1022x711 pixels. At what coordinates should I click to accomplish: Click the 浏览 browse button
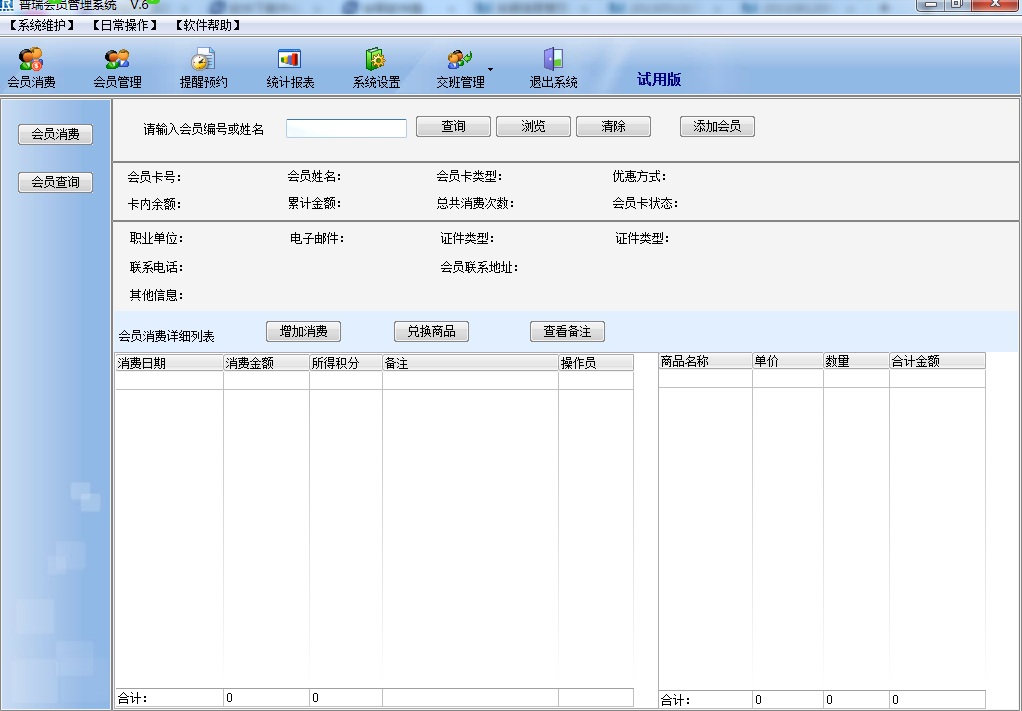532,126
